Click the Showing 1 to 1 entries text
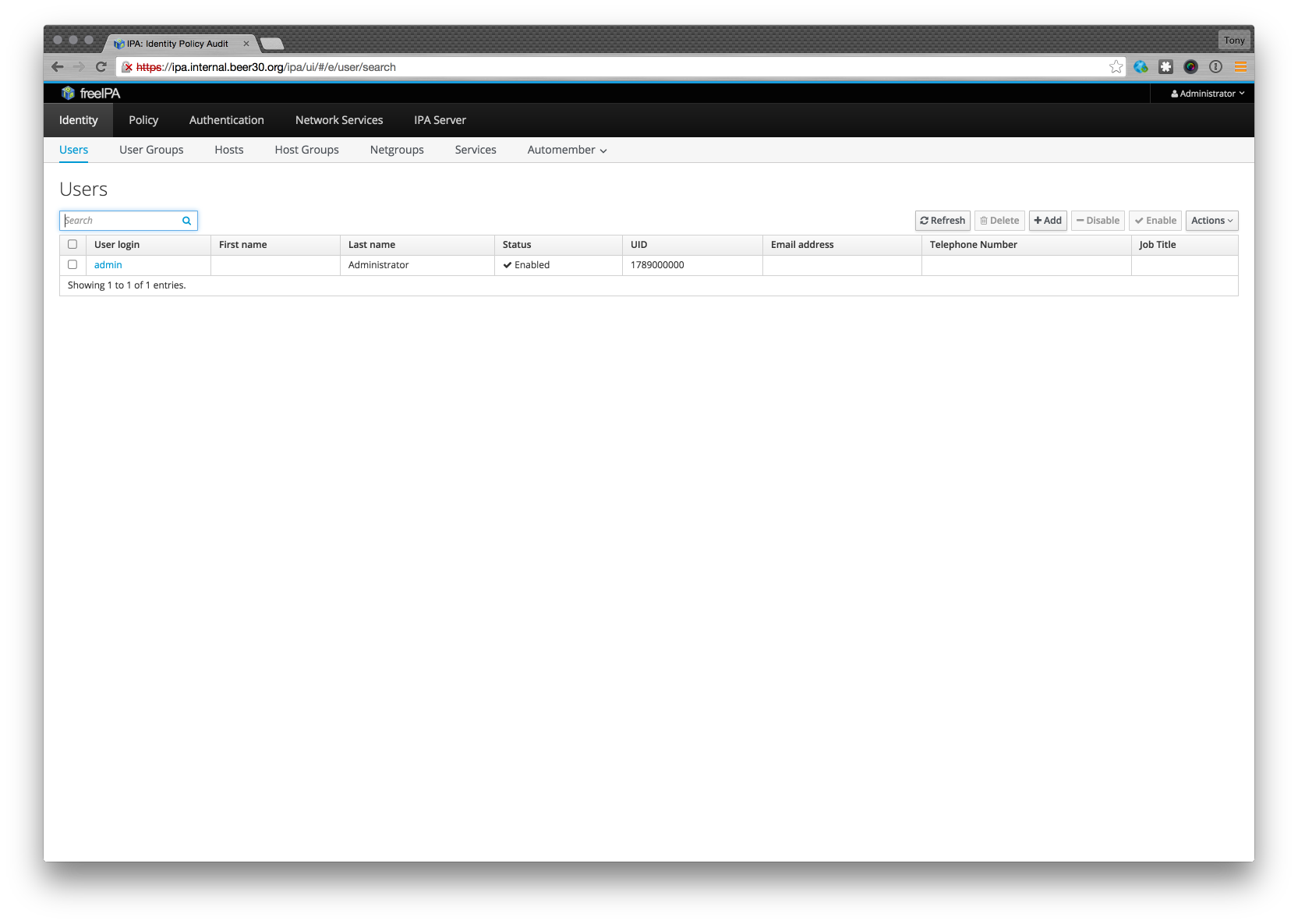Viewport: 1298px width, 924px height. click(127, 285)
